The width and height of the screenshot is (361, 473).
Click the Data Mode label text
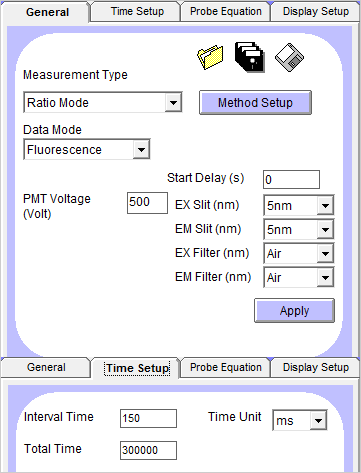(52, 130)
